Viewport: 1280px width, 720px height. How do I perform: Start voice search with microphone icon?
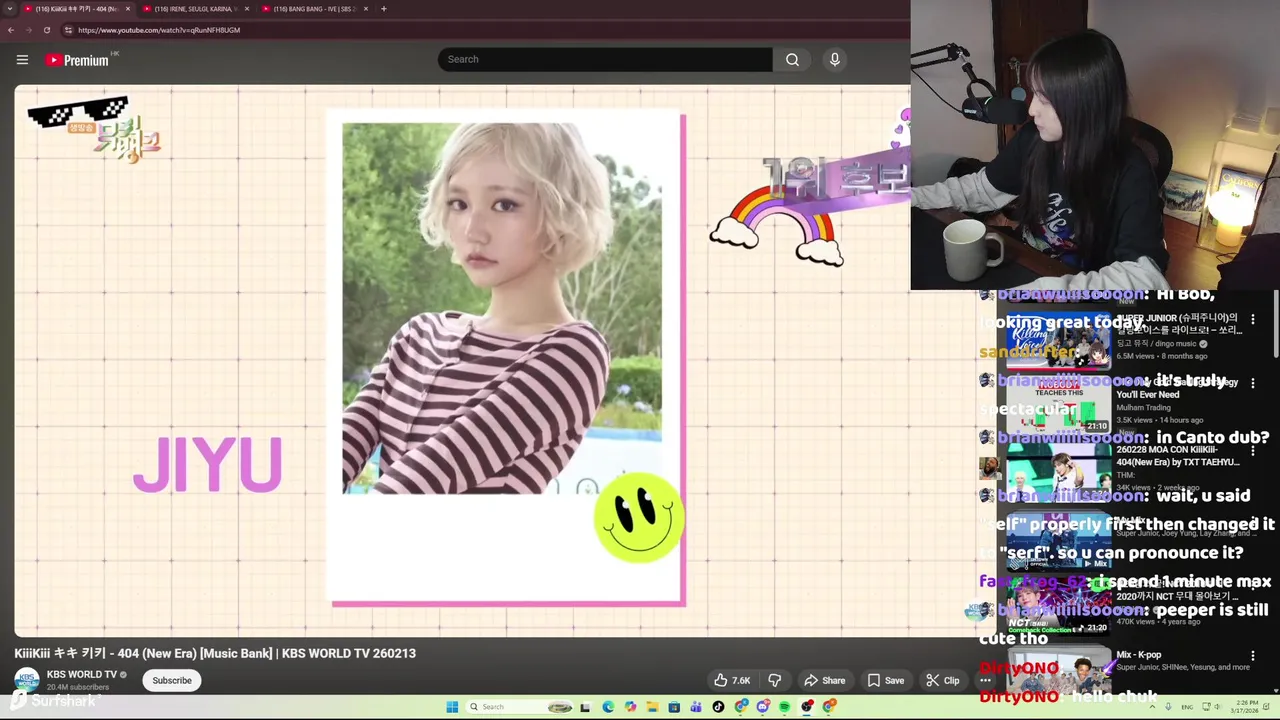tap(834, 59)
